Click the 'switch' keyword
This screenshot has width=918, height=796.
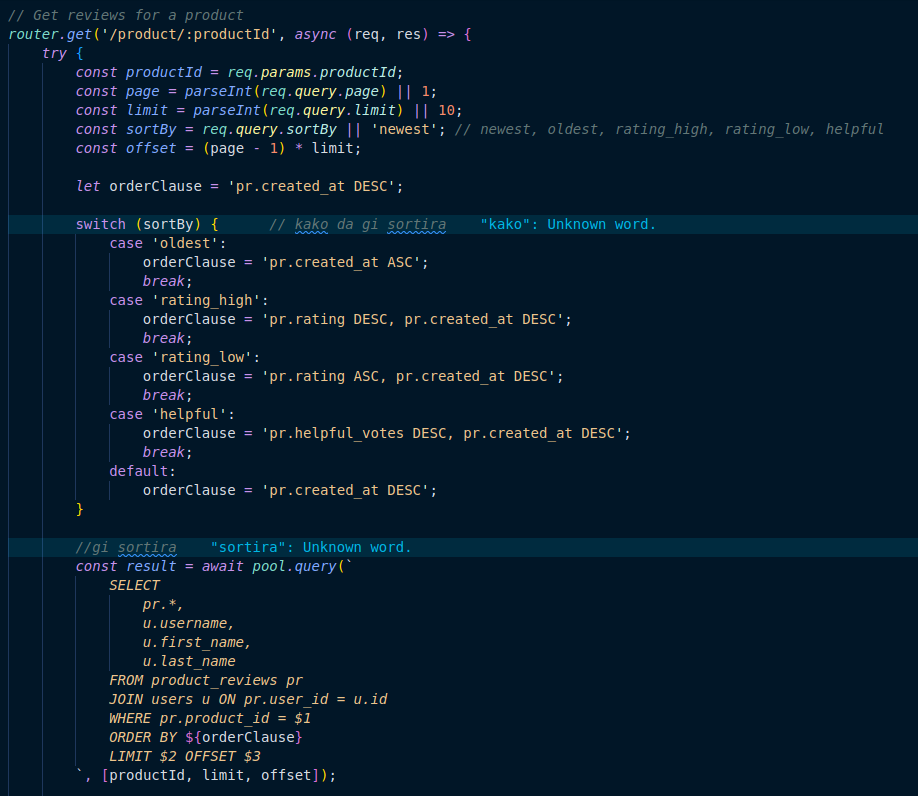point(101,224)
